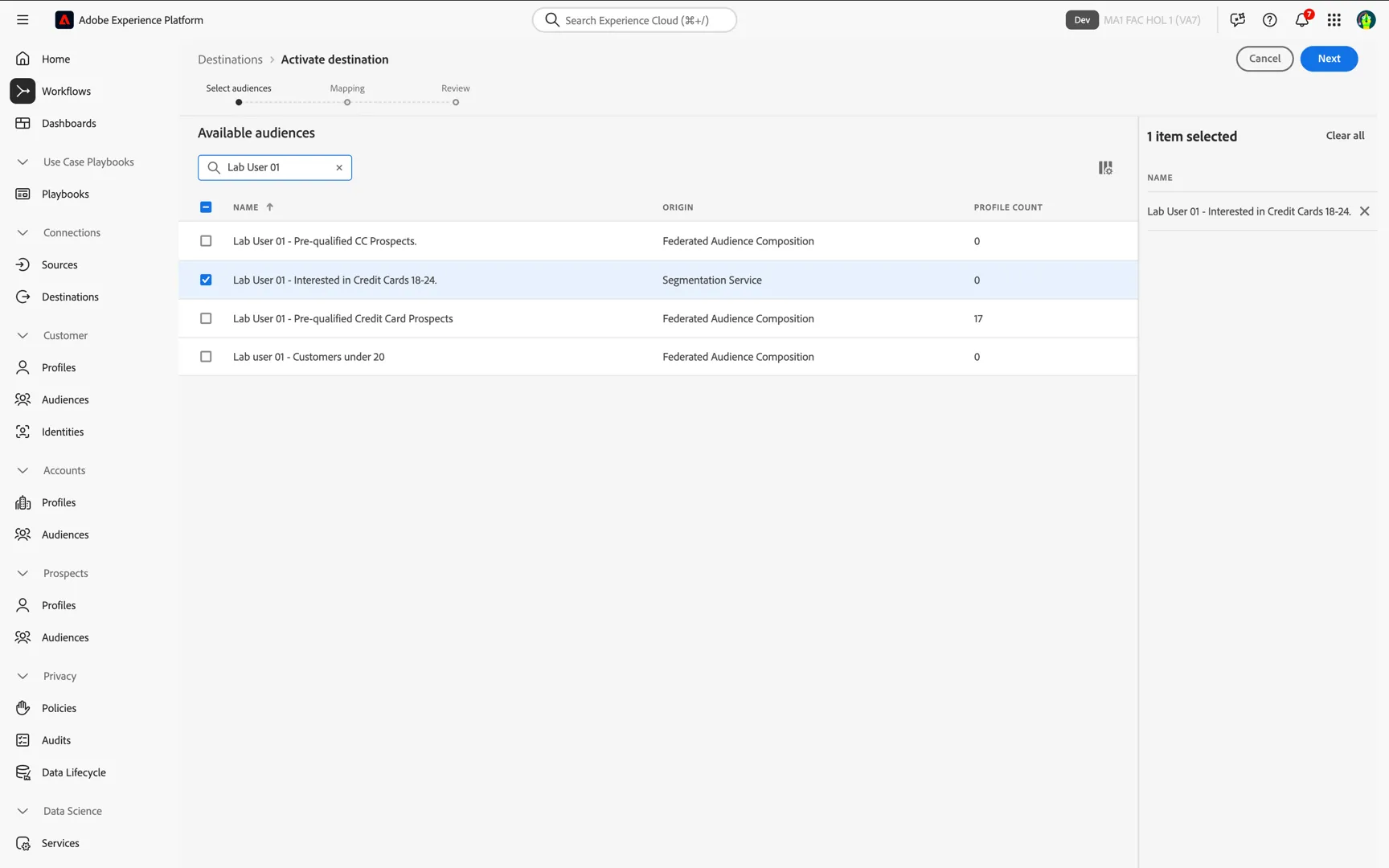Open the help question mark icon
1389x868 pixels.
tap(1270, 20)
